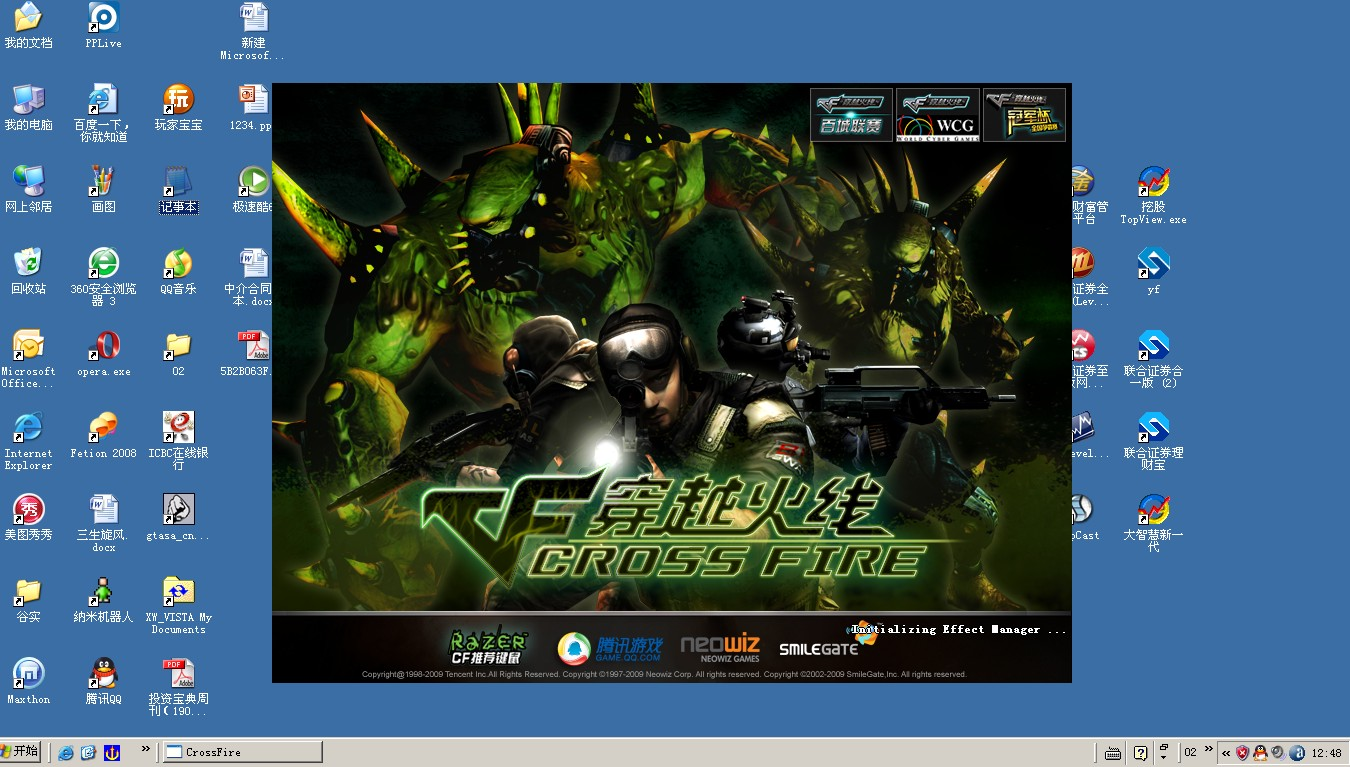Viewport: 1350px width, 767px height.
Task: Select the 回收站 recycle bin
Action: 28,272
